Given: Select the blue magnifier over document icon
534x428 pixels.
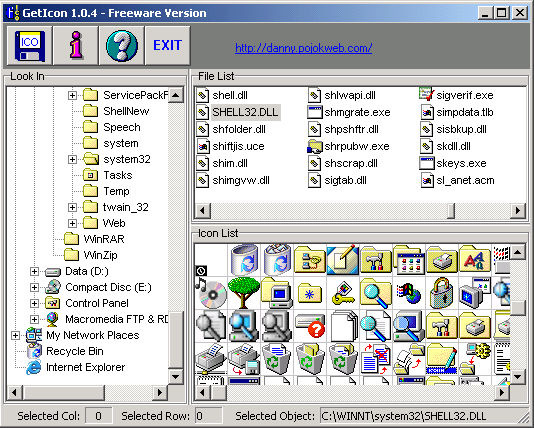Looking at the screenshot, I should click(x=376, y=326).
